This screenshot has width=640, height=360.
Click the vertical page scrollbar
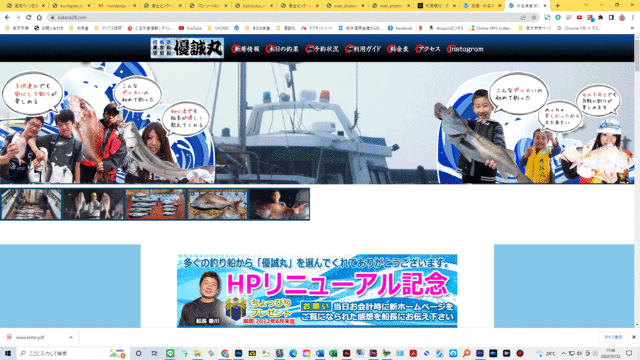coord(637,180)
